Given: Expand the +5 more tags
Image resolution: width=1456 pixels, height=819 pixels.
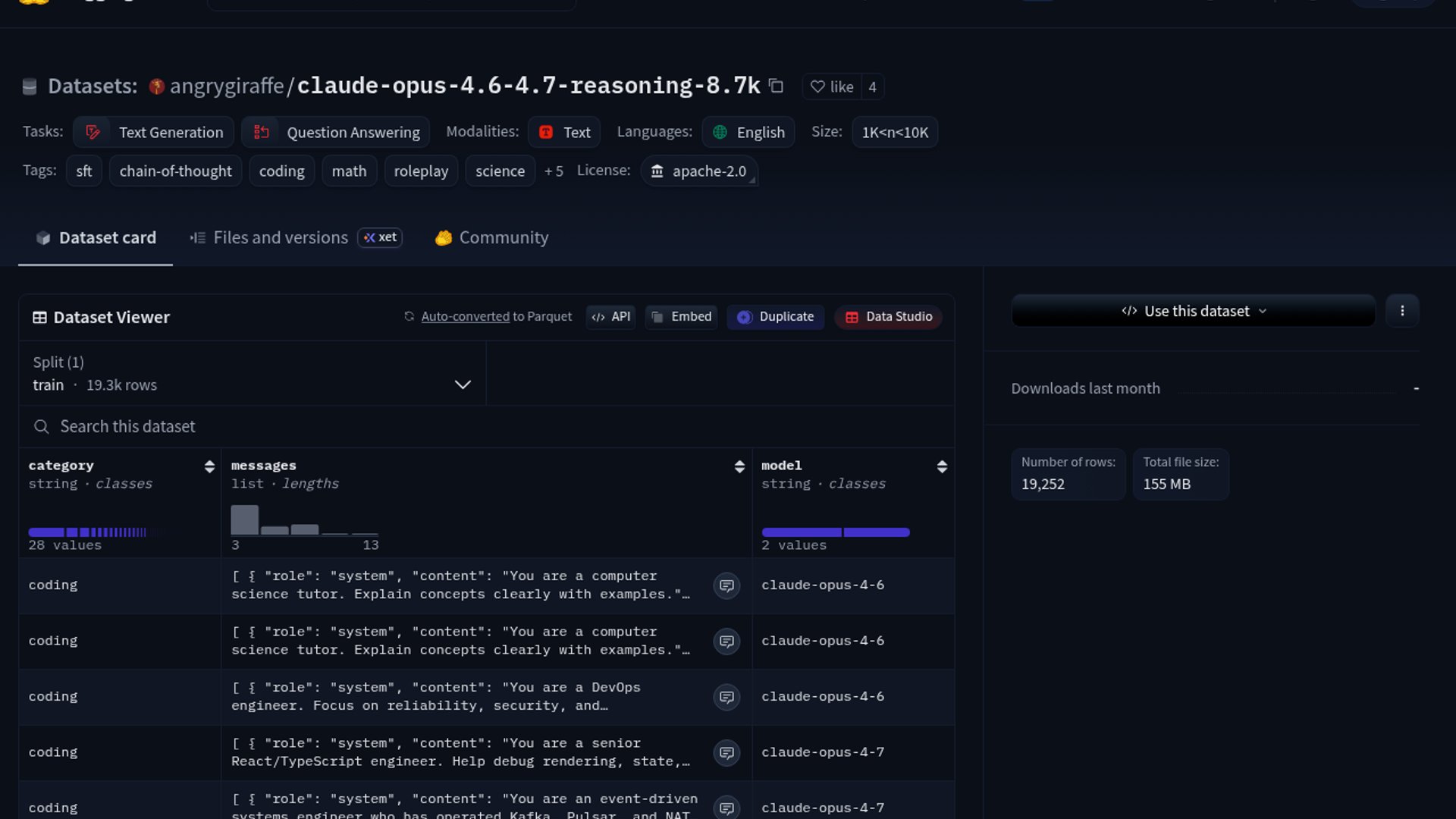Looking at the screenshot, I should 554,171.
